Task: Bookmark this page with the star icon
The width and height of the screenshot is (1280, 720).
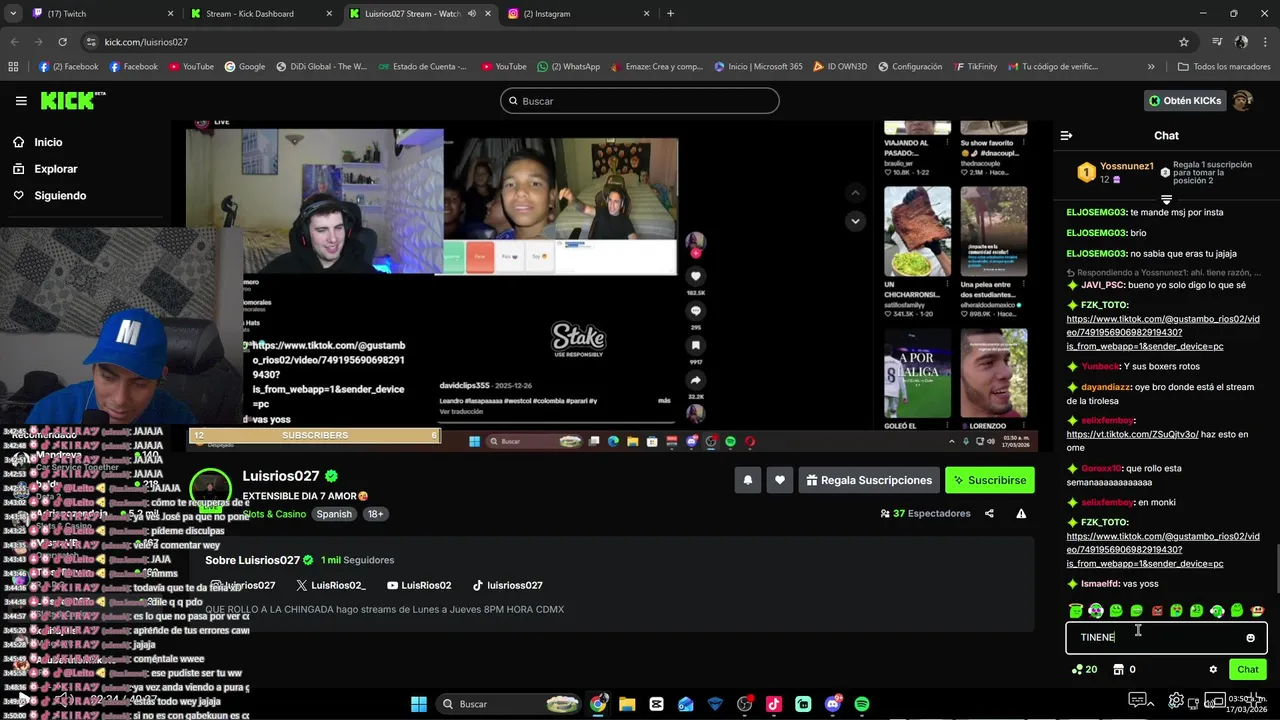Action: [x=1184, y=42]
